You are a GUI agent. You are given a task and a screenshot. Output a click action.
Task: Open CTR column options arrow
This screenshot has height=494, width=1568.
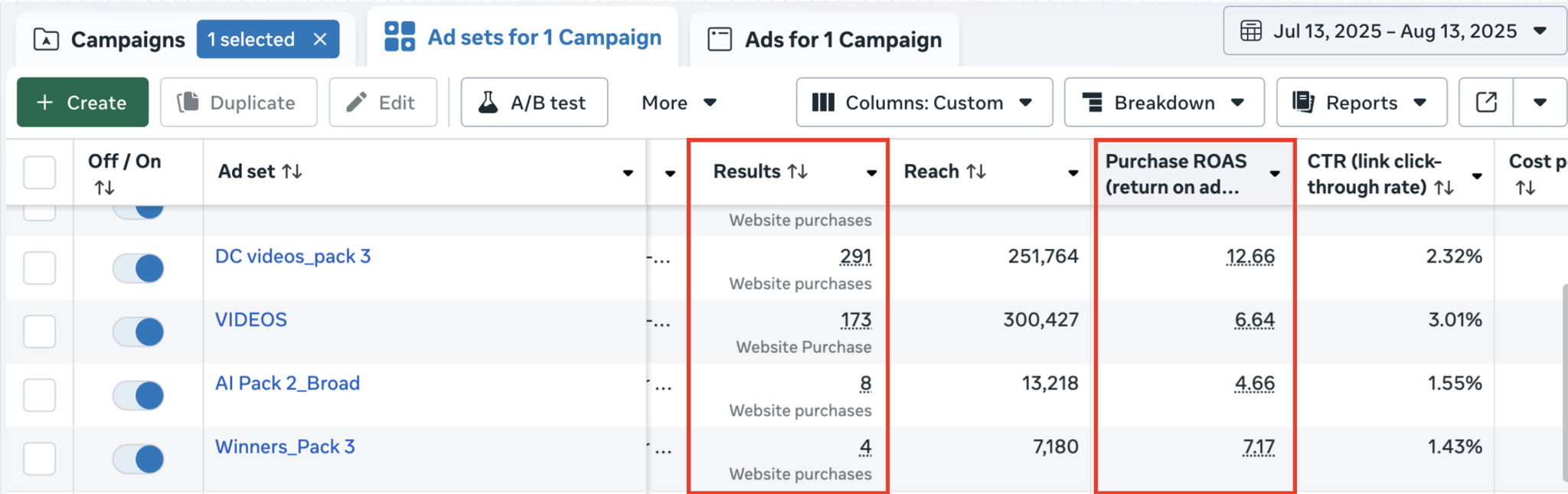click(x=1477, y=176)
